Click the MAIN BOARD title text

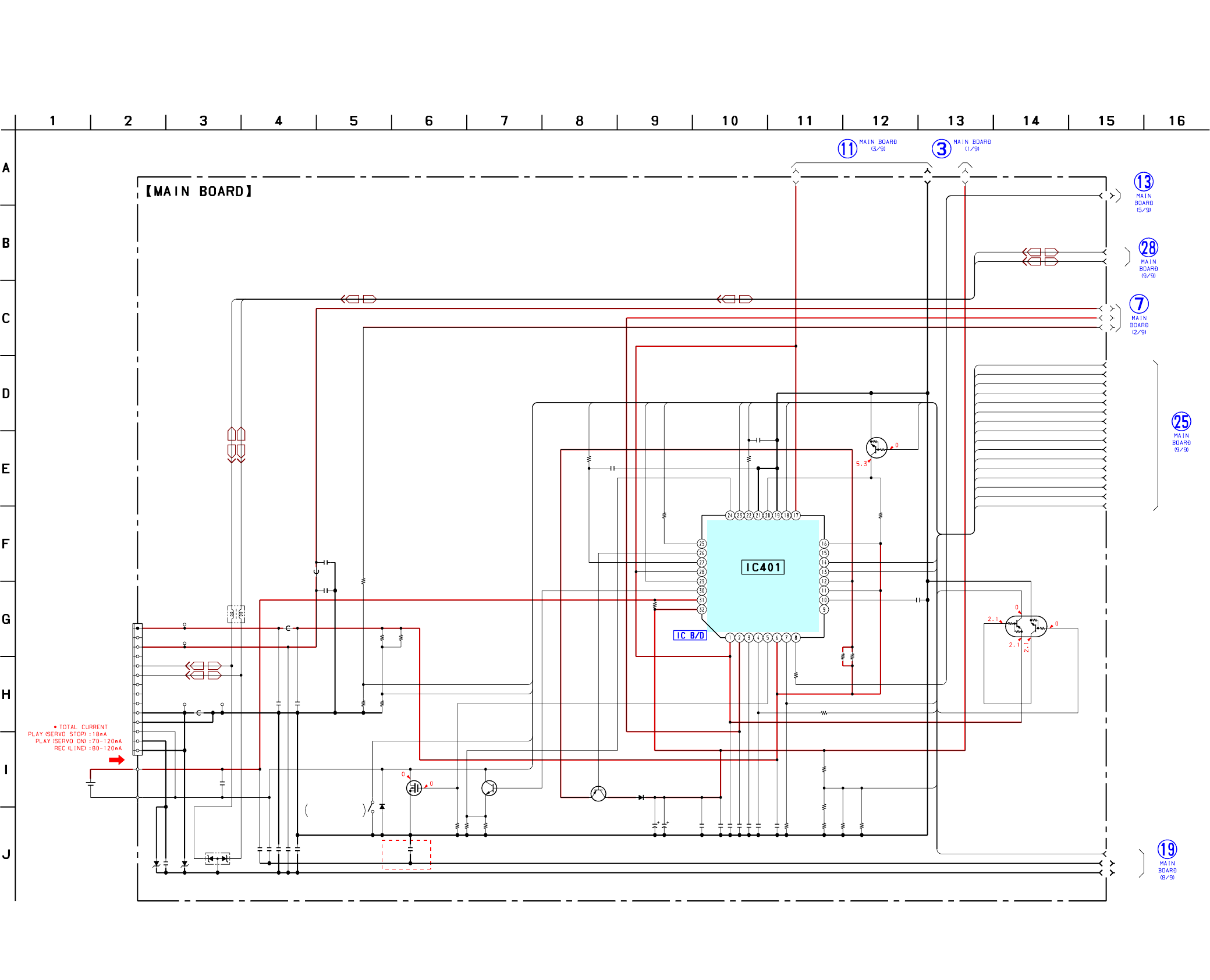pos(198,191)
